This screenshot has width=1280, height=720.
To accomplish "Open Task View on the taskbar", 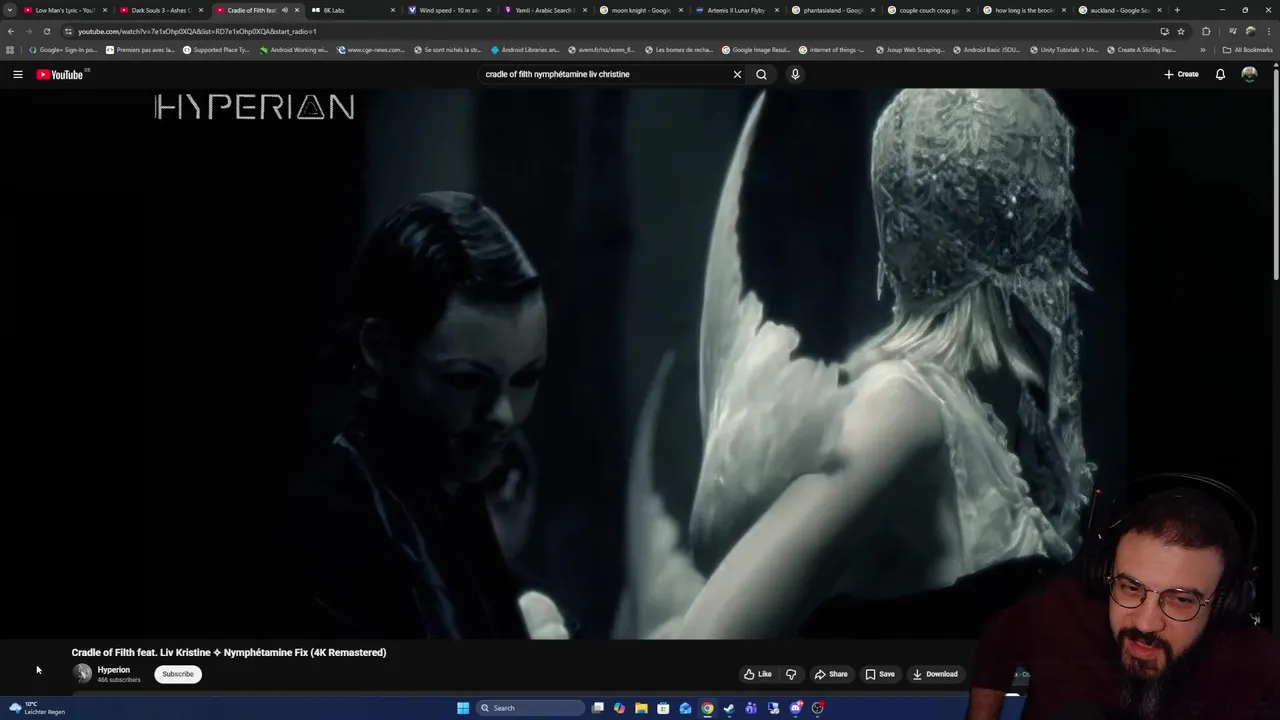I will point(598,708).
